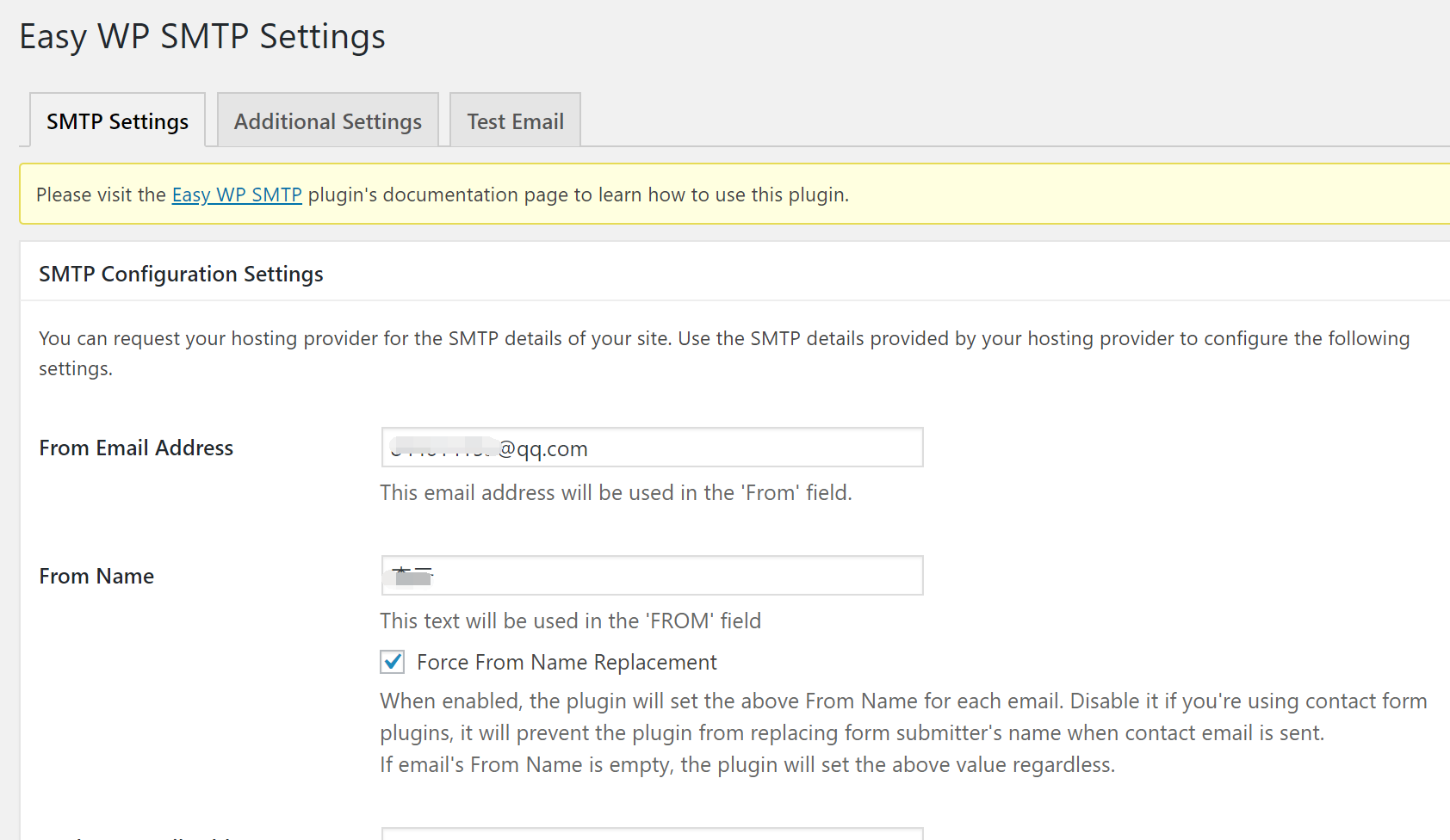Open the Additional Settings tab
1450x840 pixels.
328,120
